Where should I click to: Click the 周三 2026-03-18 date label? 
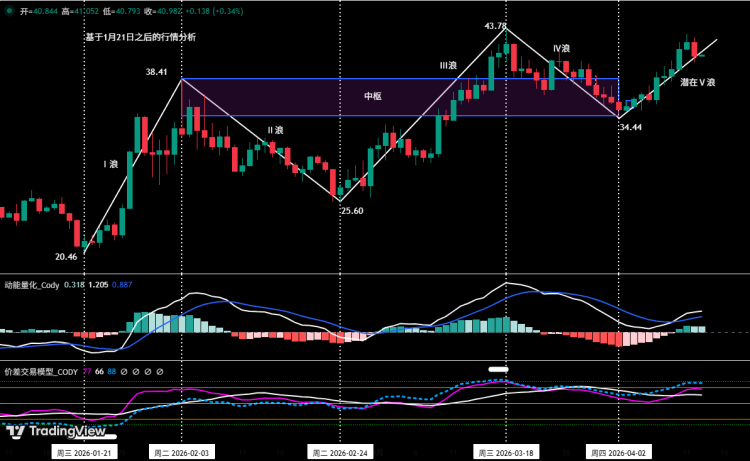pyautogui.click(x=506, y=453)
